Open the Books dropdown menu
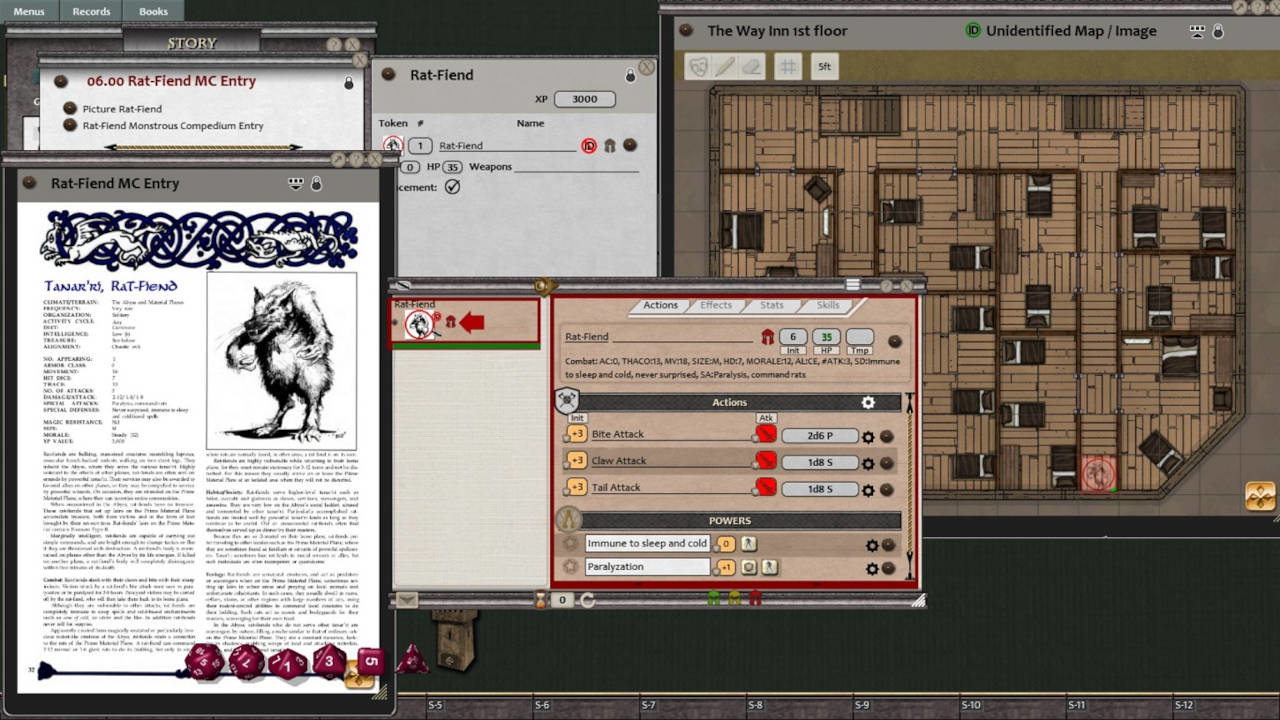The width and height of the screenshot is (1280, 720). [153, 11]
